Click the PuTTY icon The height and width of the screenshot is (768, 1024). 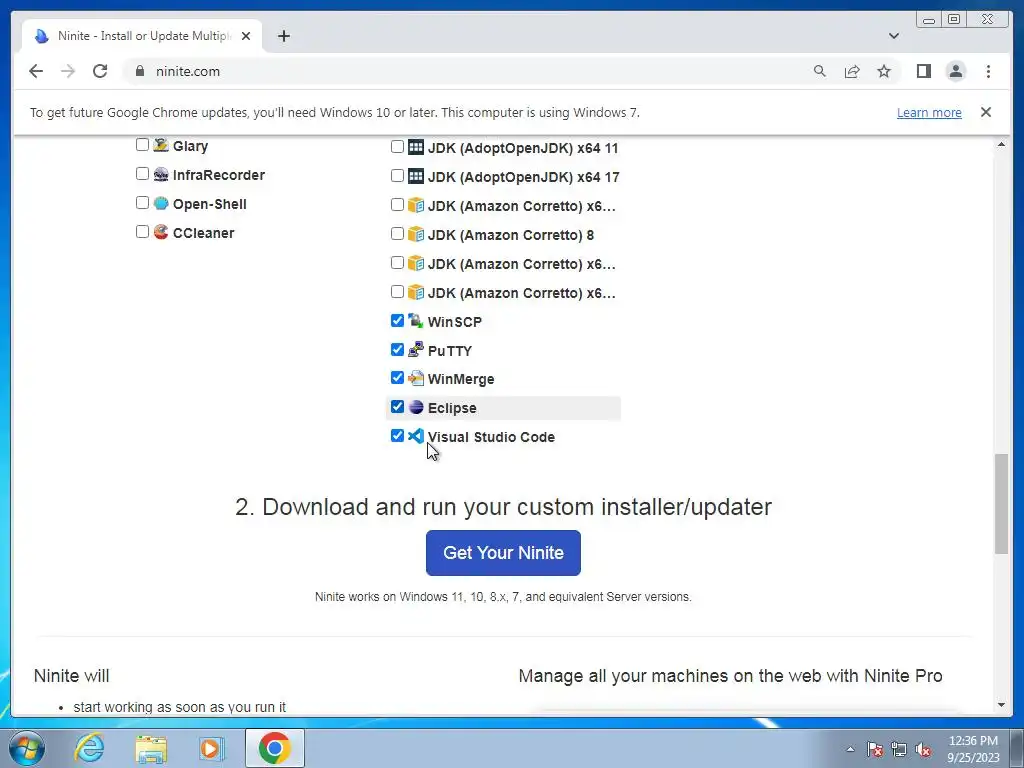click(x=416, y=350)
